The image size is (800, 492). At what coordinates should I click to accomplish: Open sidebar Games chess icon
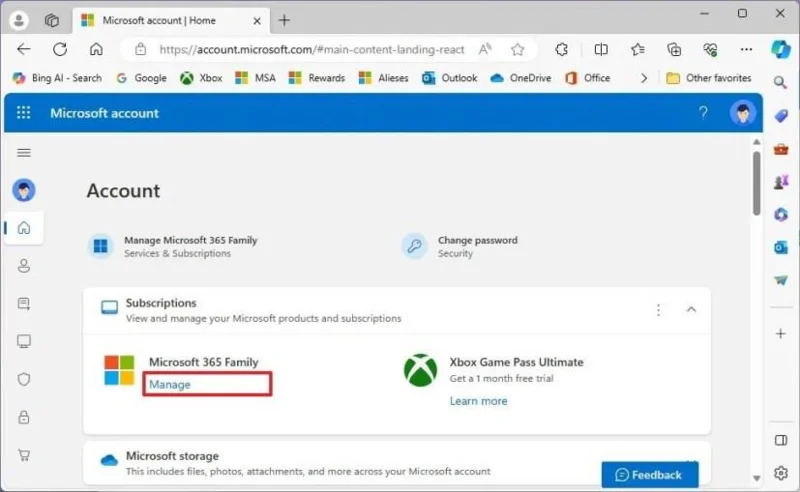point(781,182)
